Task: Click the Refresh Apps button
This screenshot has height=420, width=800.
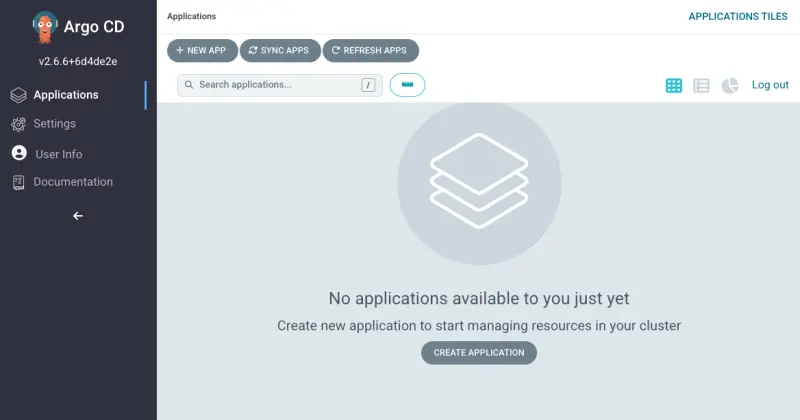Action: tap(370, 50)
